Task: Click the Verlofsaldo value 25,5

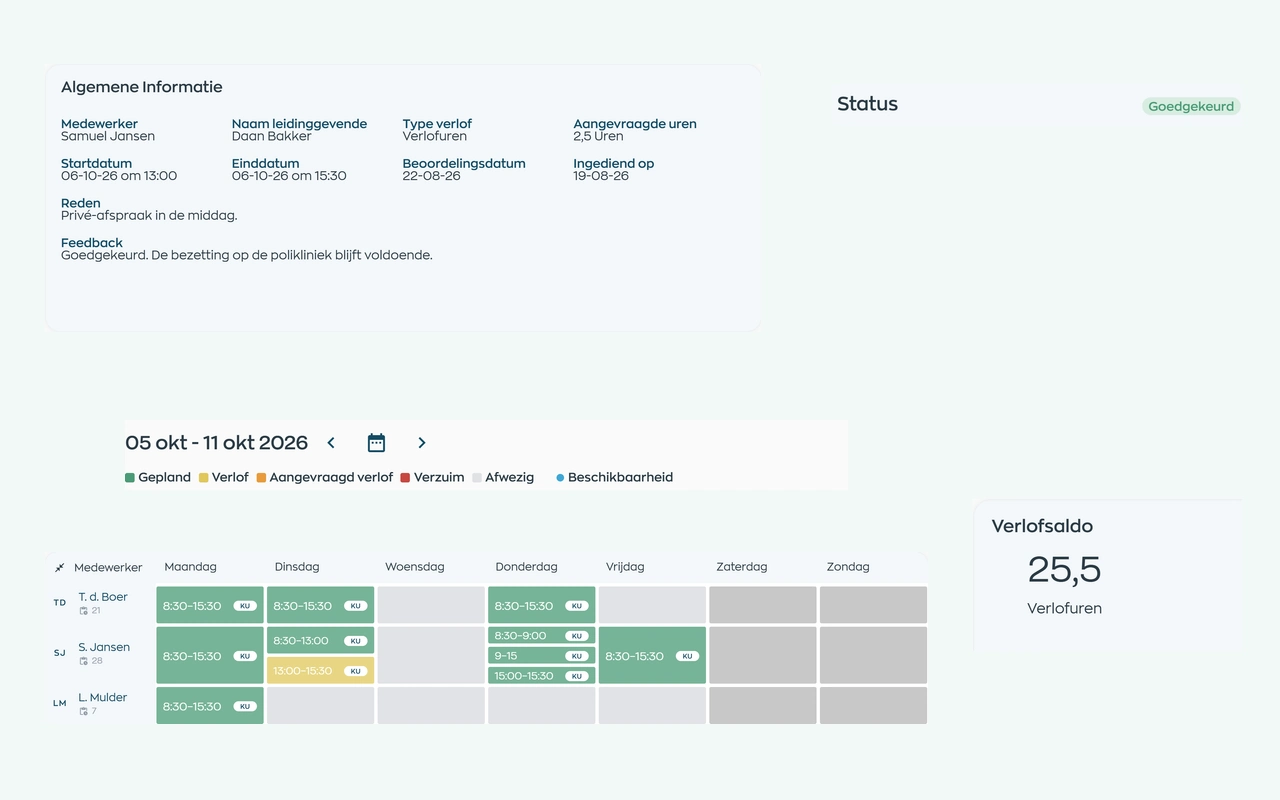Action: click(x=1064, y=570)
